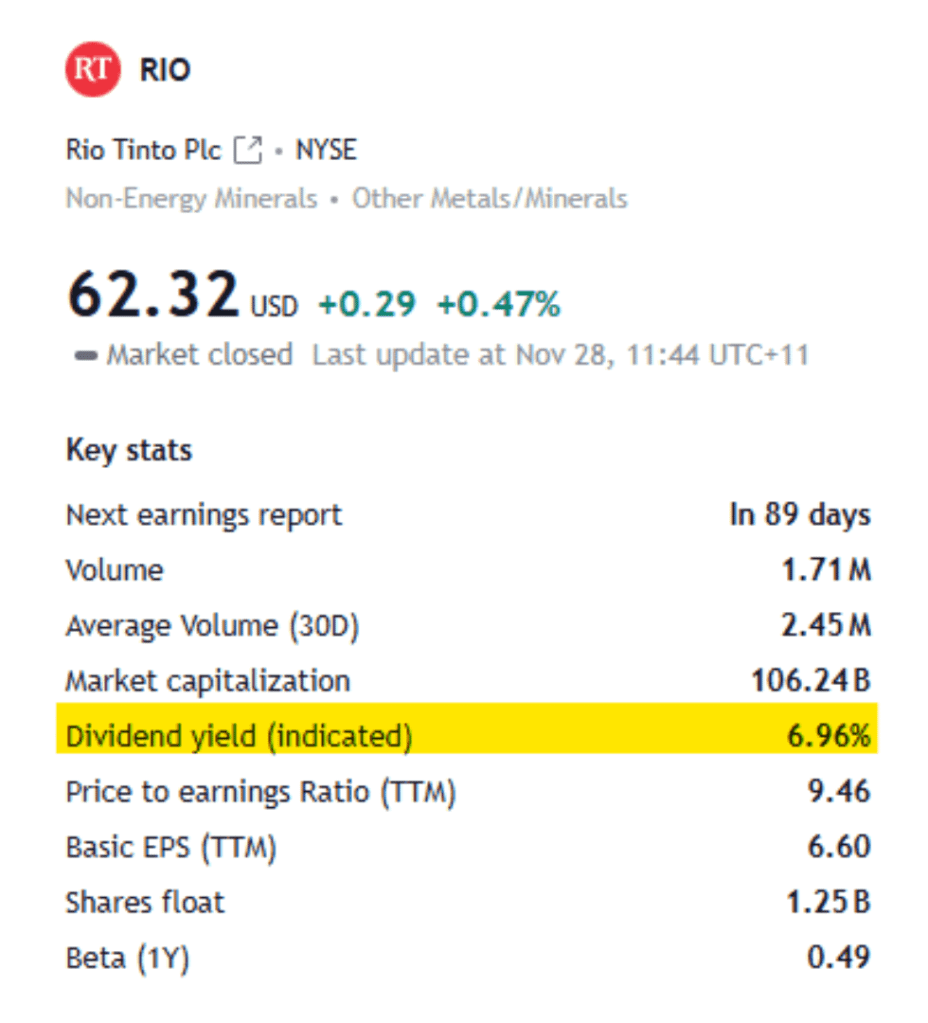This screenshot has height=1023, width=928.
Task: Click the highlighted Dividend yield (indicated) row
Action: coord(467,736)
